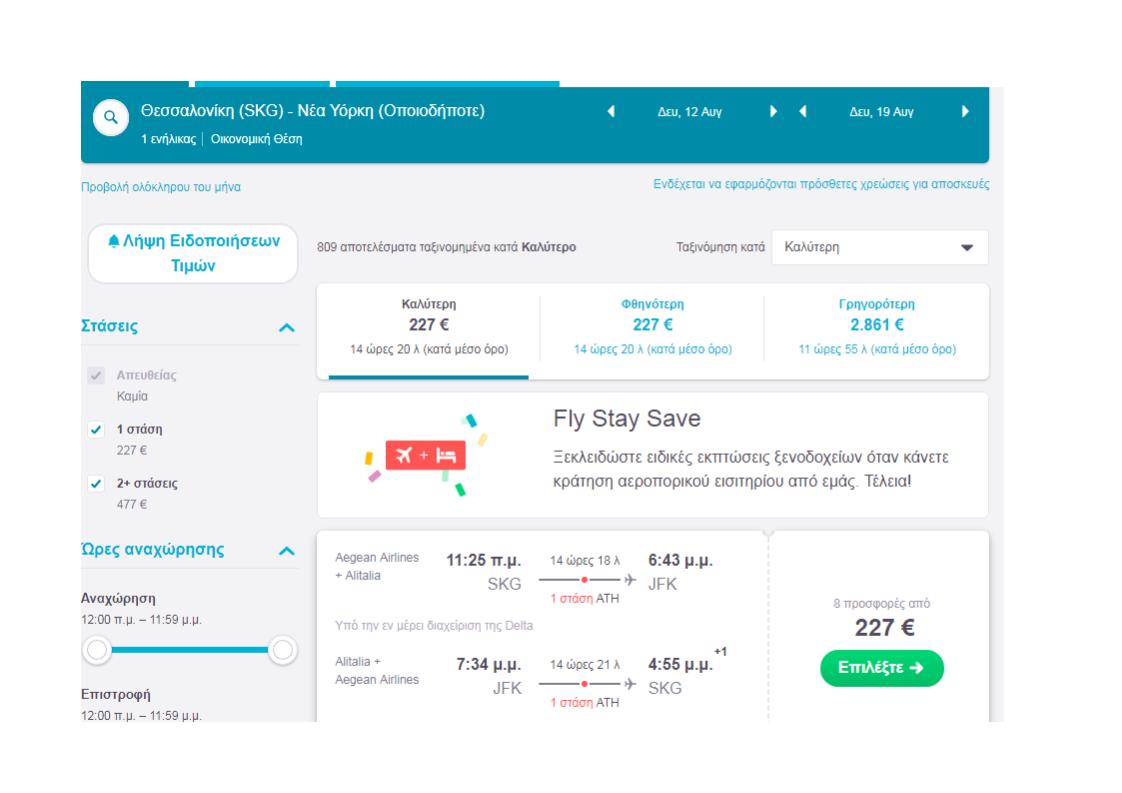Viewport: 1122px width, 793px height.
Task: Click the search magnifier icon
Action: pyautogui.click(x=111, y=118)
